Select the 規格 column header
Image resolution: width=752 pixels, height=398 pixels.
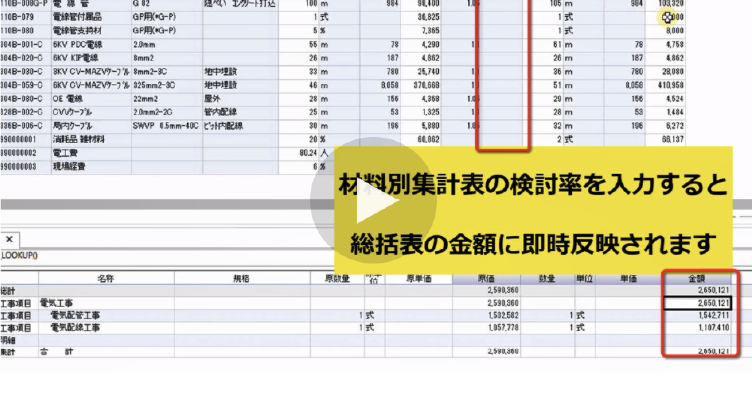[242, 279]
